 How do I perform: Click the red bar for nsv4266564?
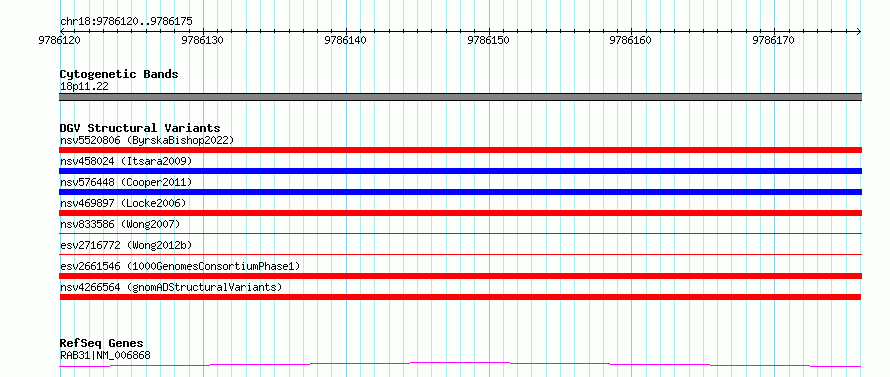pyautogui.click(x=460, y=297)
